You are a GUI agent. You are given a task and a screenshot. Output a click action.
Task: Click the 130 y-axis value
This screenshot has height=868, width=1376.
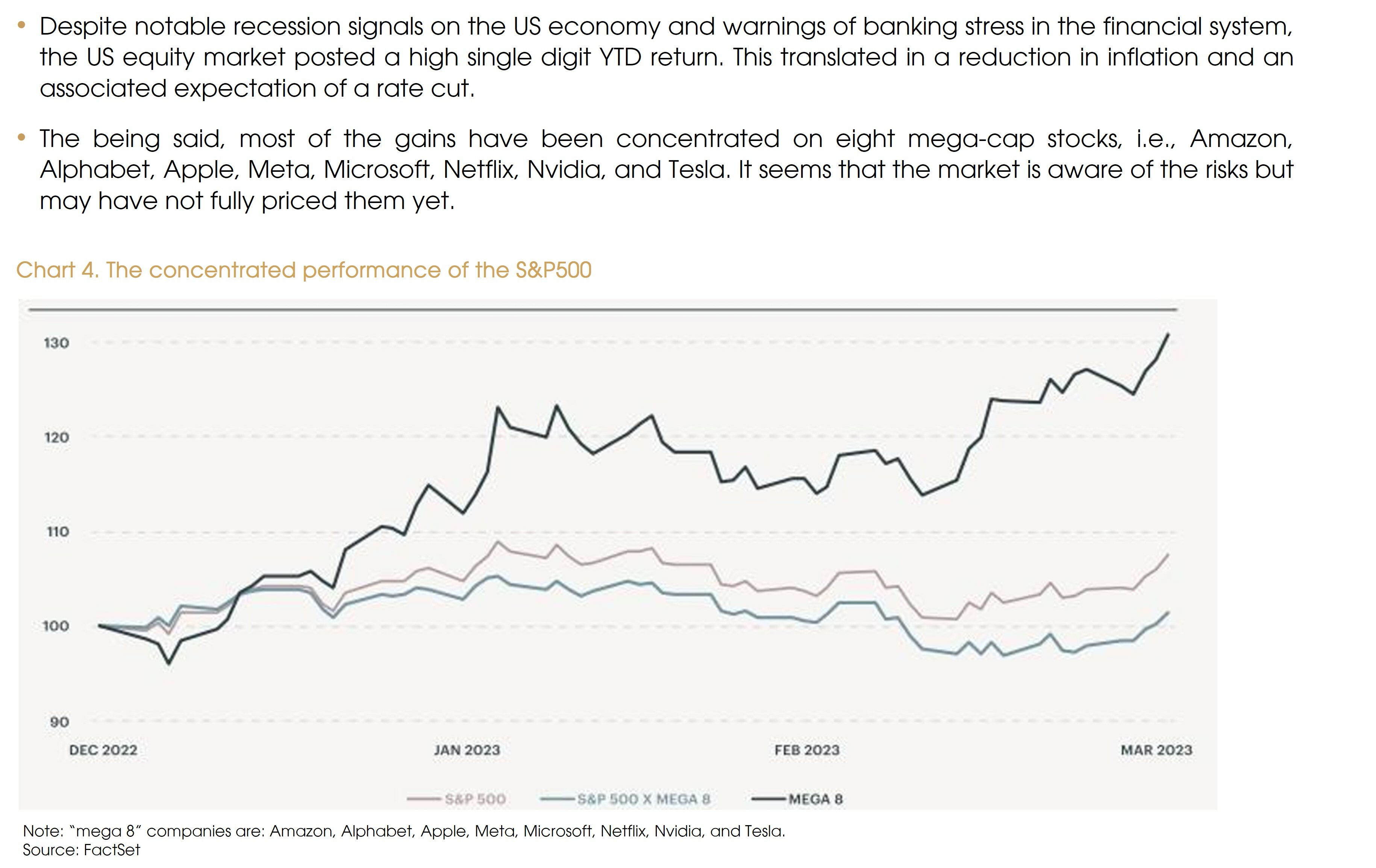(56, 343)
